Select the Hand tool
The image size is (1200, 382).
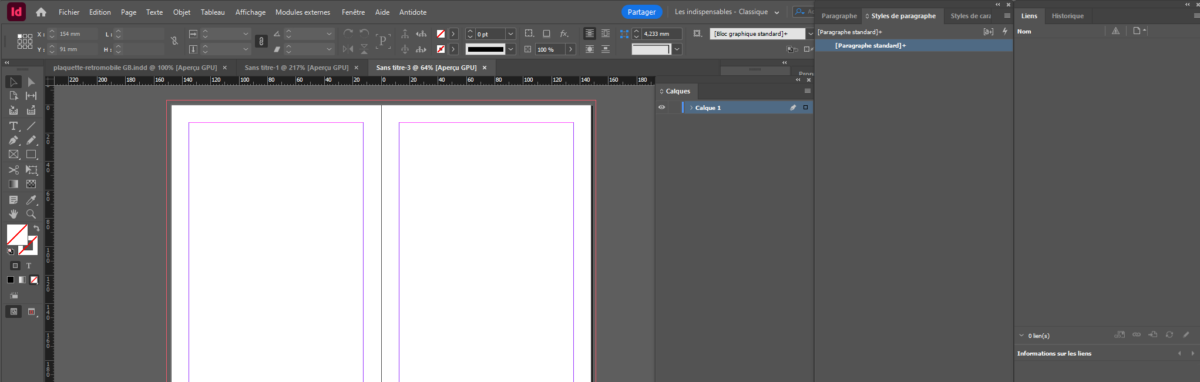click(x=14, y=214)
